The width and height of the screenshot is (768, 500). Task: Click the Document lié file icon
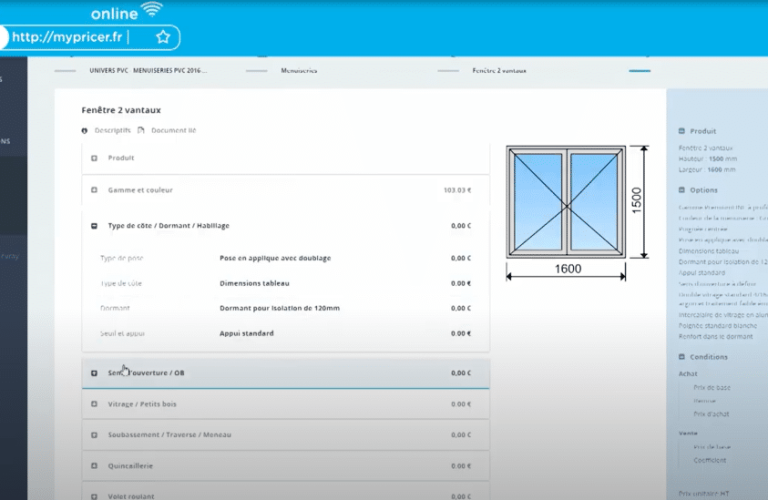pos(141,130)
